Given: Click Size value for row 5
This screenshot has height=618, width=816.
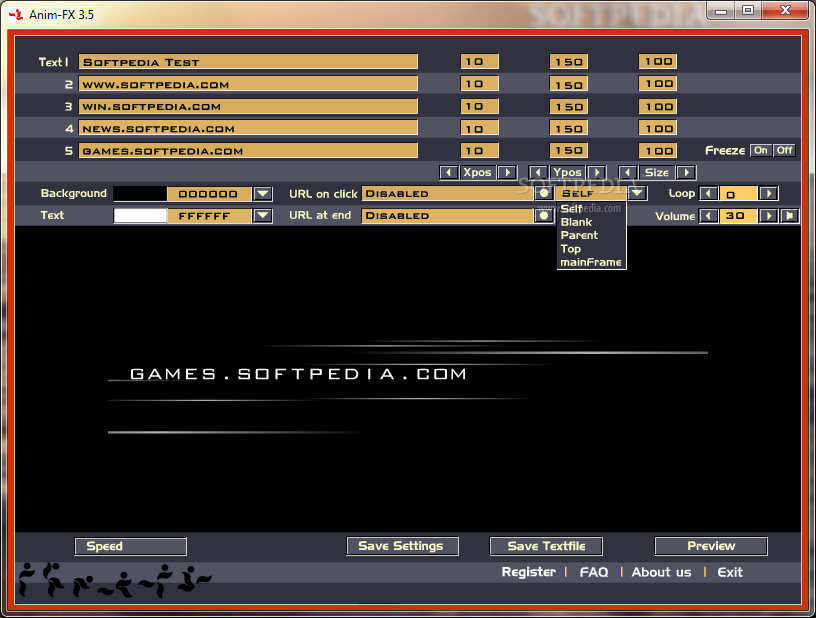Looking at the screenshot, I should pos(658,151).
